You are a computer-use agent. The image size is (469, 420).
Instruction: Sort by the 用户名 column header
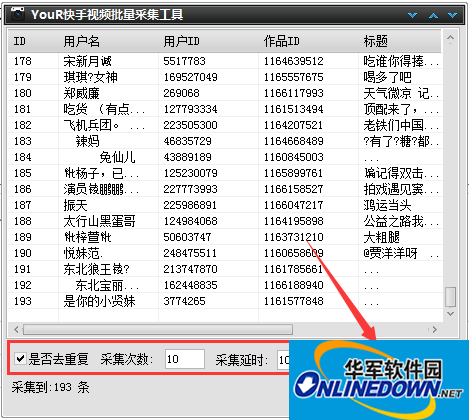(108, 41)
